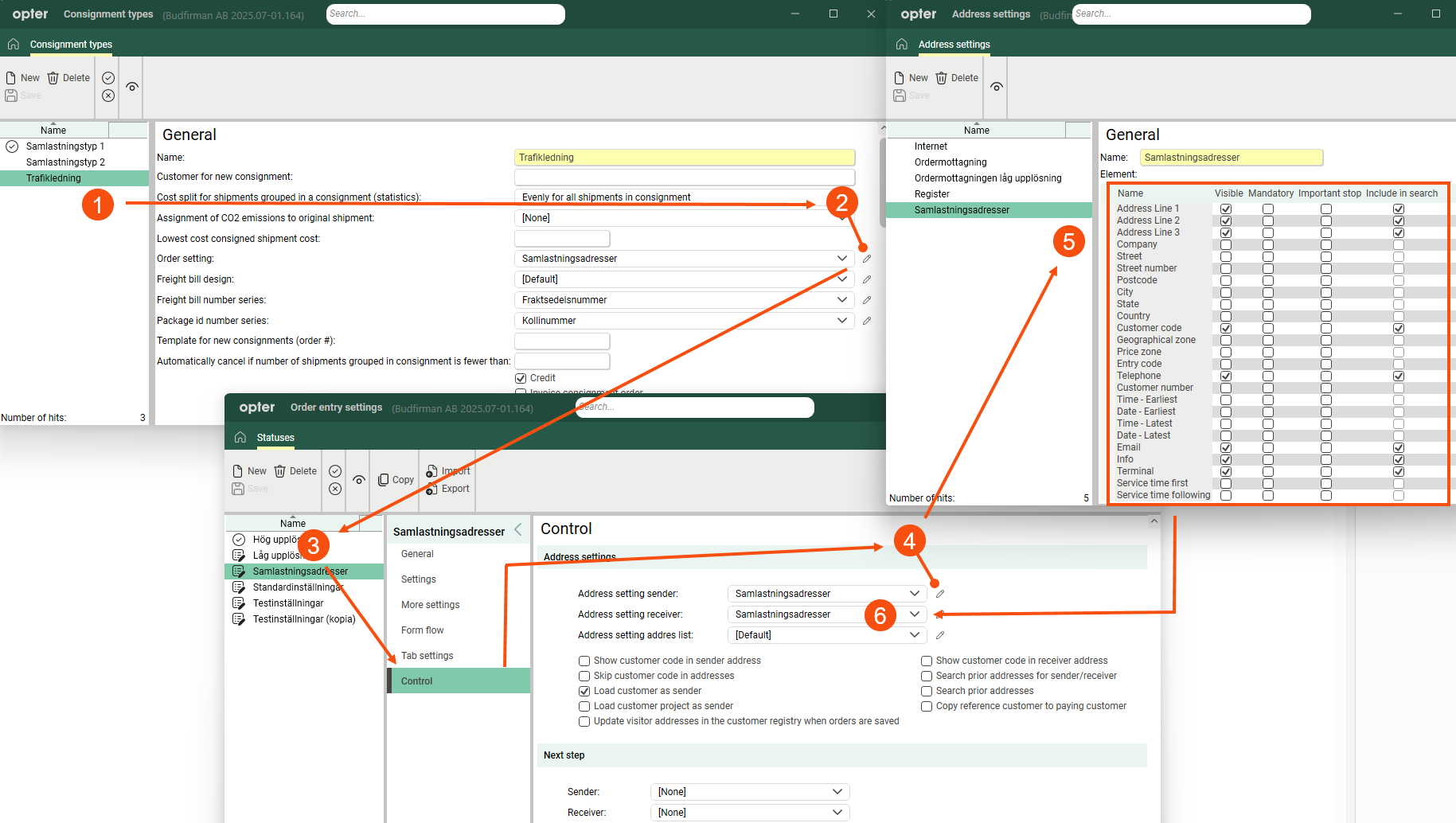The image size is (1456, 823).
Task: Click the New icon in Consignment types toolbar
Action: click(x=11, y=78)
